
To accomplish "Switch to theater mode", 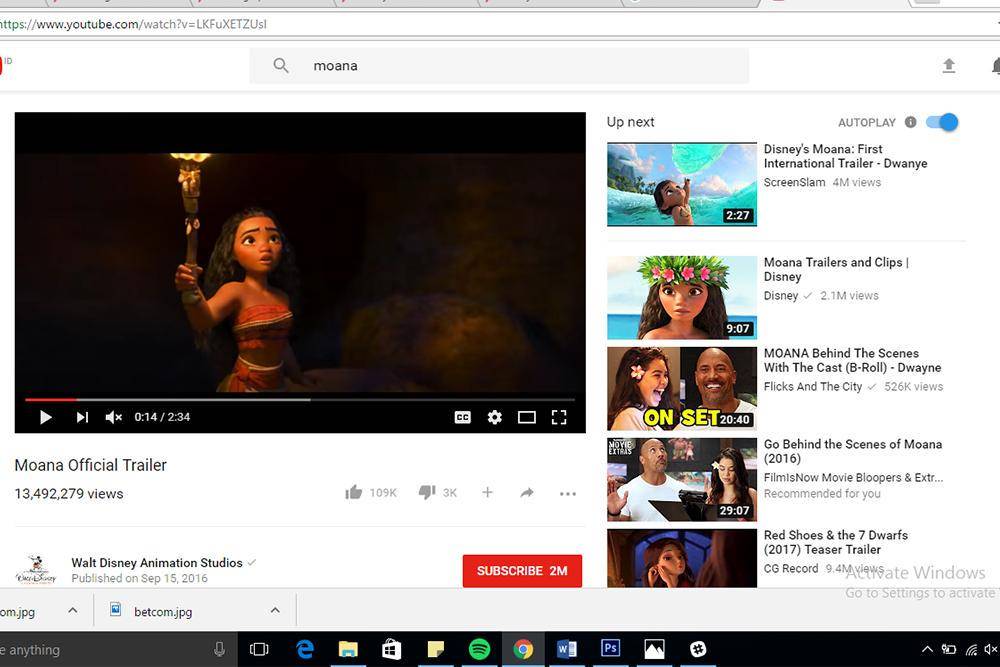I will click(527, 417).
